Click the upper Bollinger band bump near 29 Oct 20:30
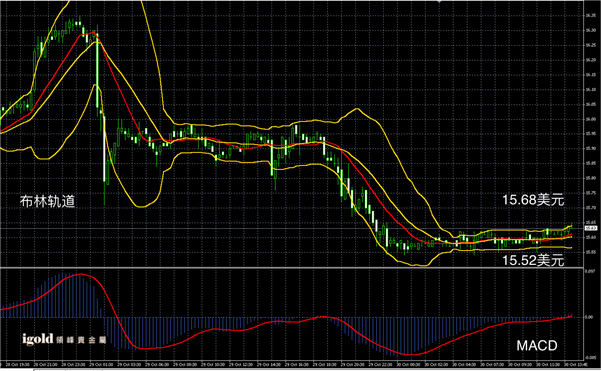This screenshot has height=371, width=601. [x=356, y=110]
